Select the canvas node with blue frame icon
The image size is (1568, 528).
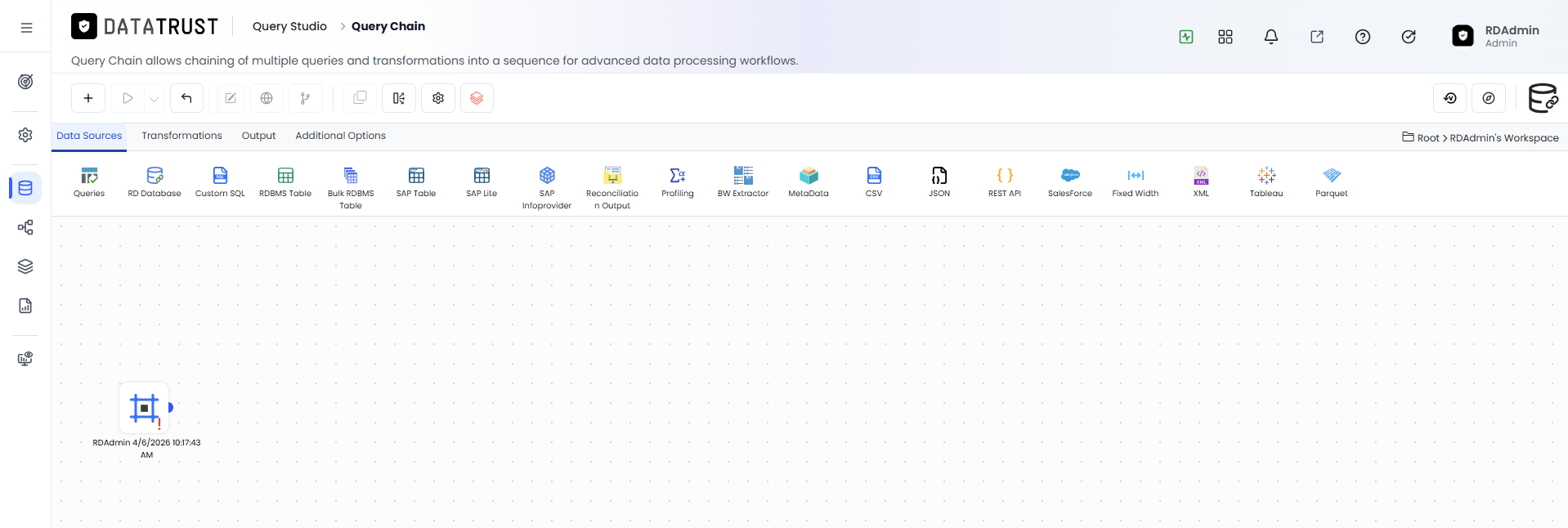pyautogui.click(x=144, y=408)
